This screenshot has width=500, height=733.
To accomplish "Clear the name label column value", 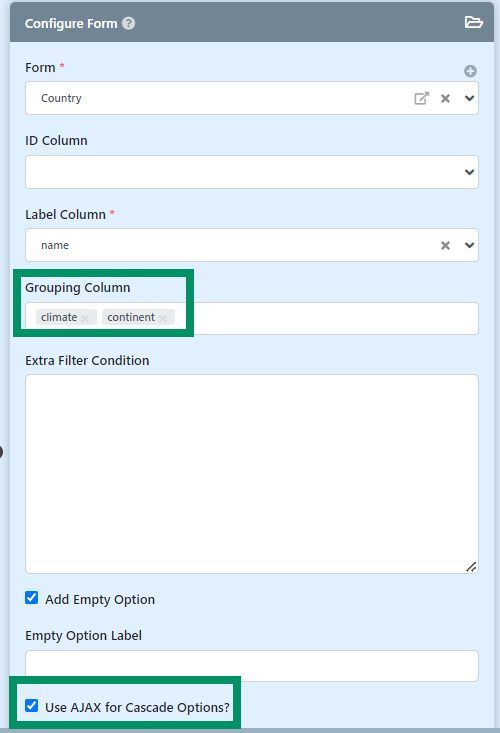I will pyautogui.click(x=445, y=245).
